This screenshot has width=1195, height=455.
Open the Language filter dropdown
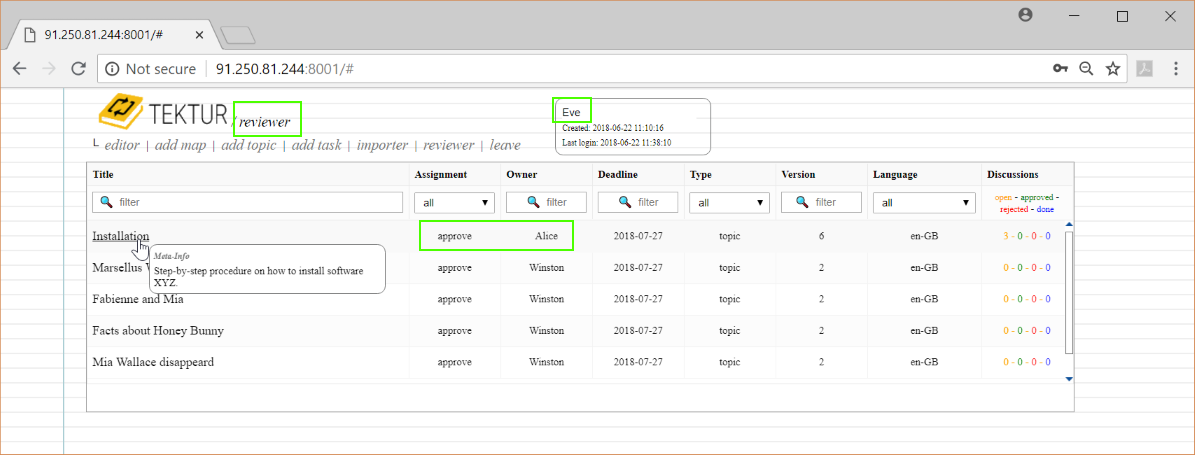coord(924,202)
